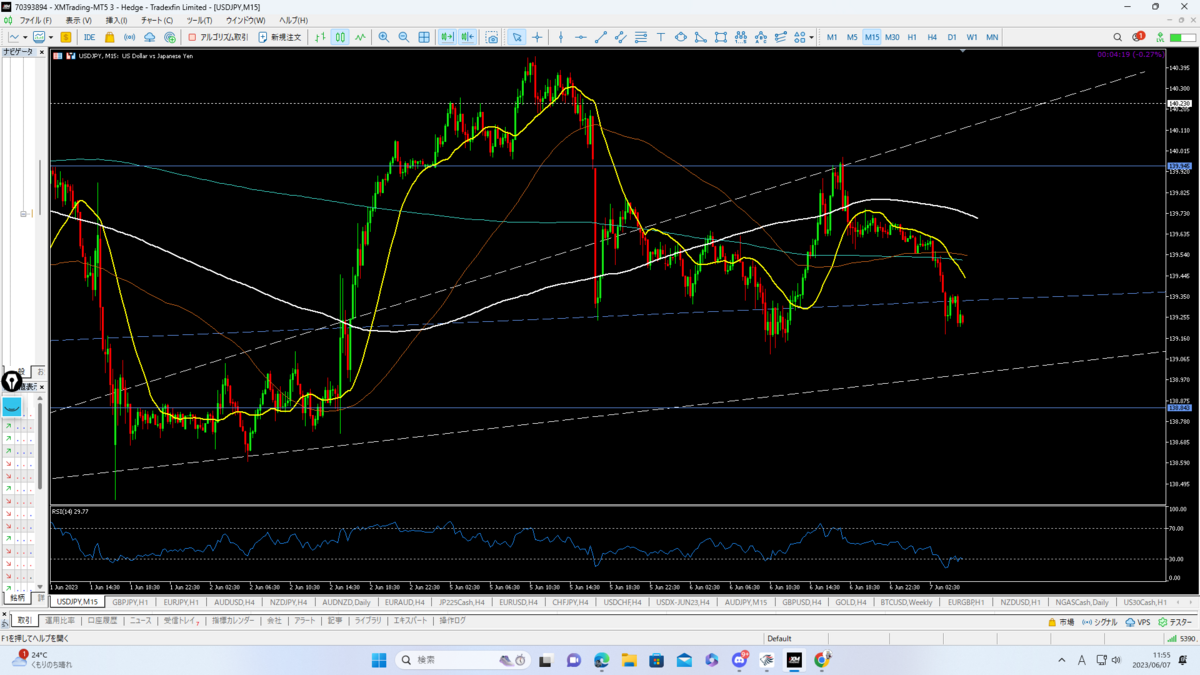Open the Market shopping bag icon
The height and width of the screenshot is (675, 1200).
[x=110, y=37]
